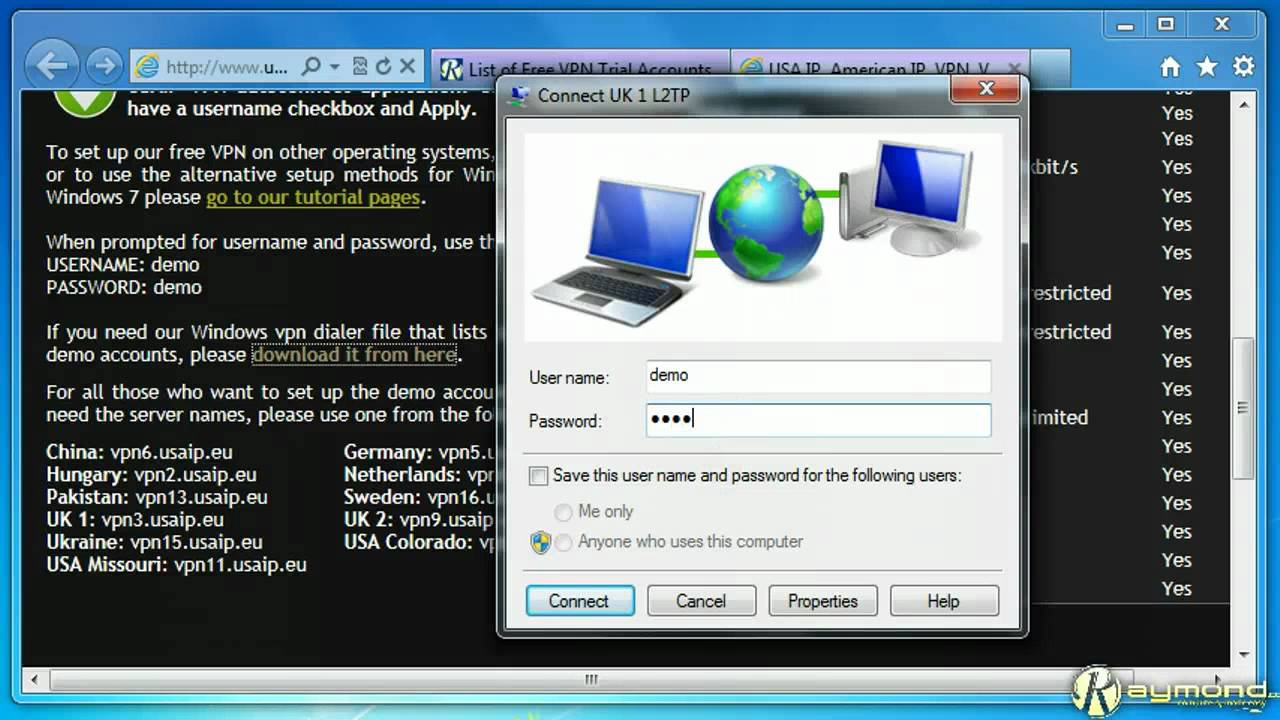Open Properties of the VPN connection
The height and width of the screenshot is (720, 1280).
823,601
